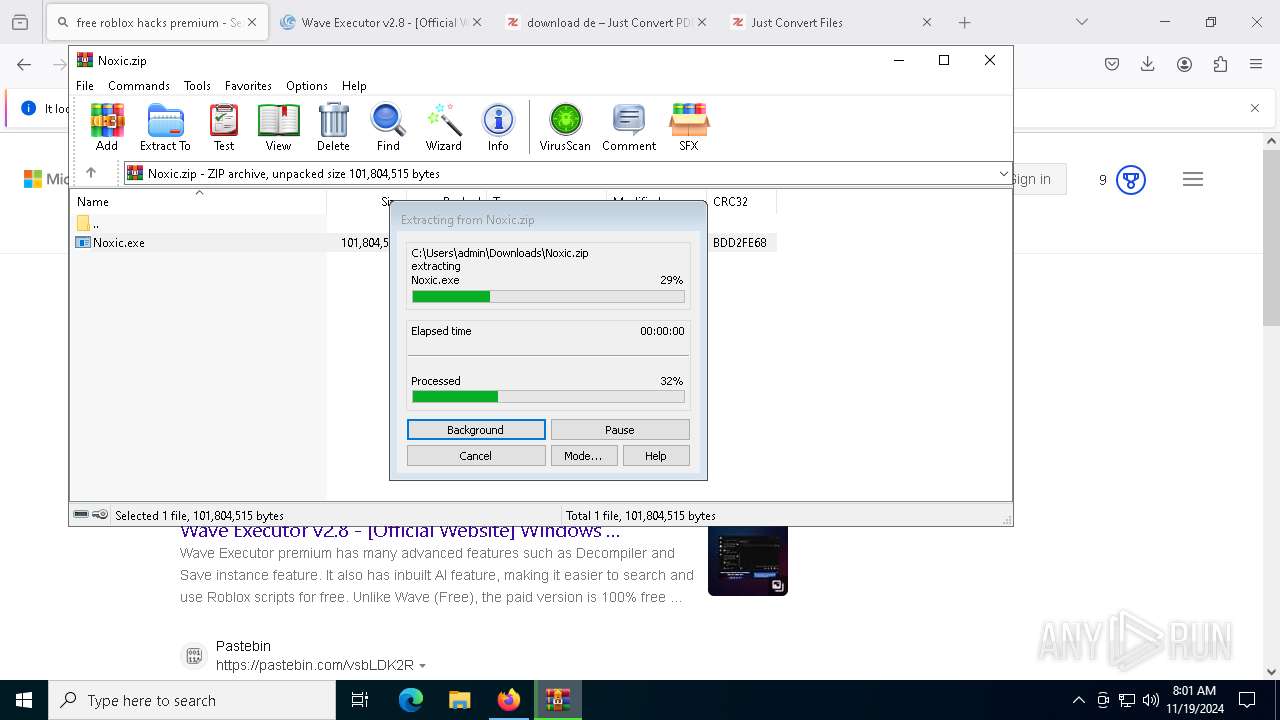Expand the Pastebin URL dropdown arrow
The image size is (1280, 720).
(422, 666)
